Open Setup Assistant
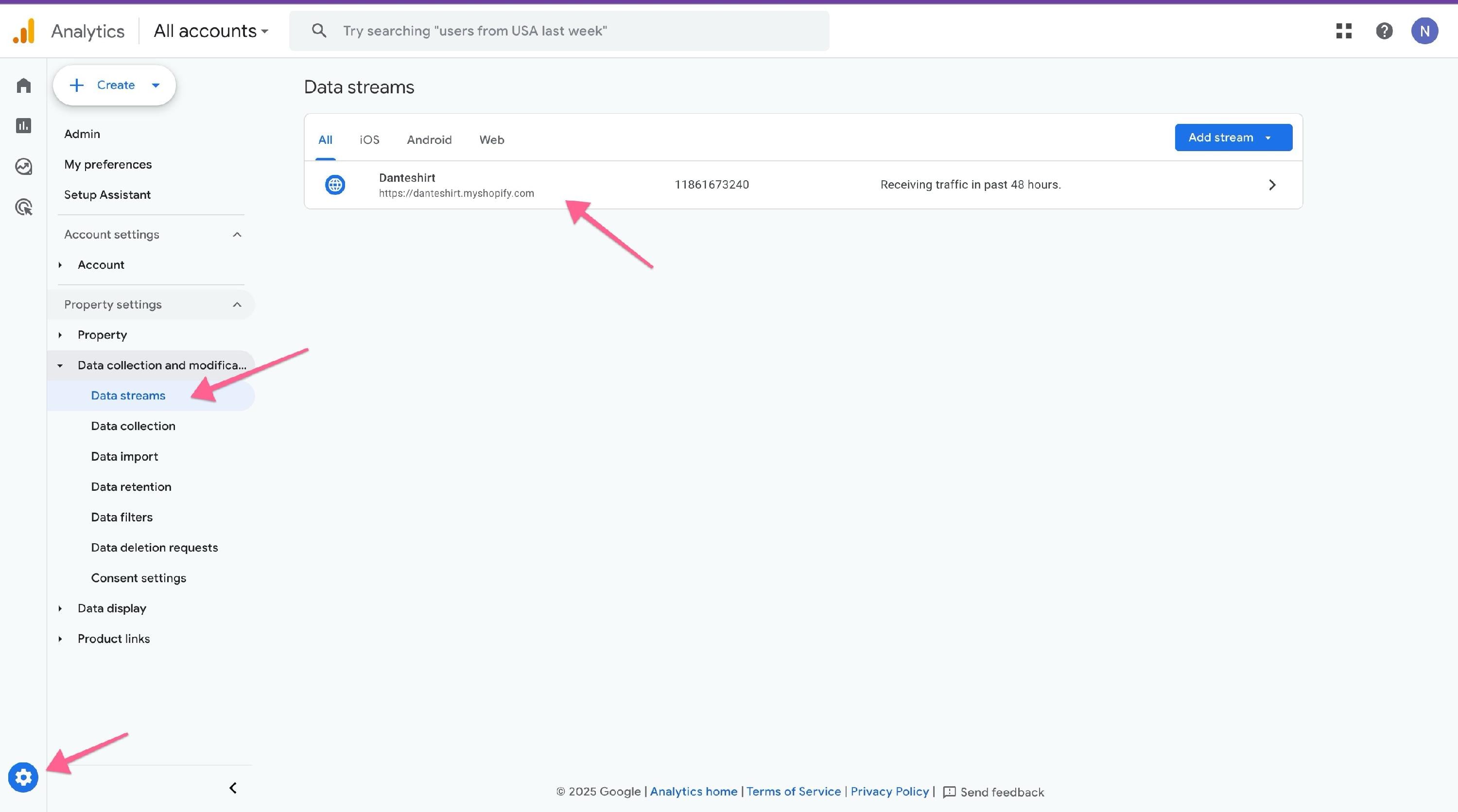Image resolution: width=1458 pixels, height=812 pixels. click(x=107, y=195)
